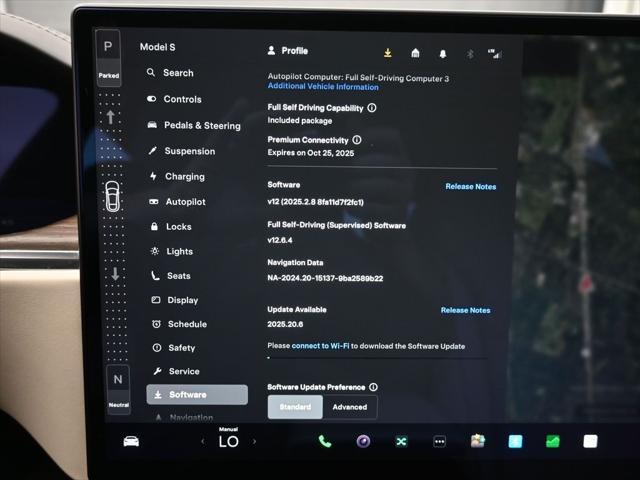
Task: Tap the up arrow on gear strip
Action: [x=110, y=117]
